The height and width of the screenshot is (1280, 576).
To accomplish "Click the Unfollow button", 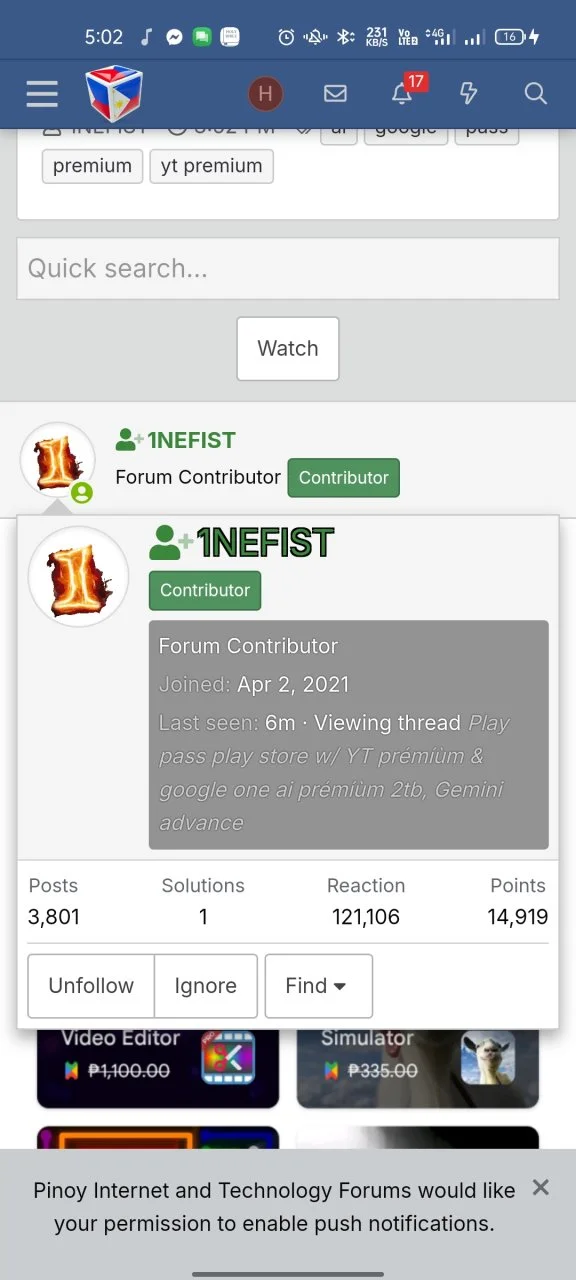I will pyautogui.click(x=91, y=986).
